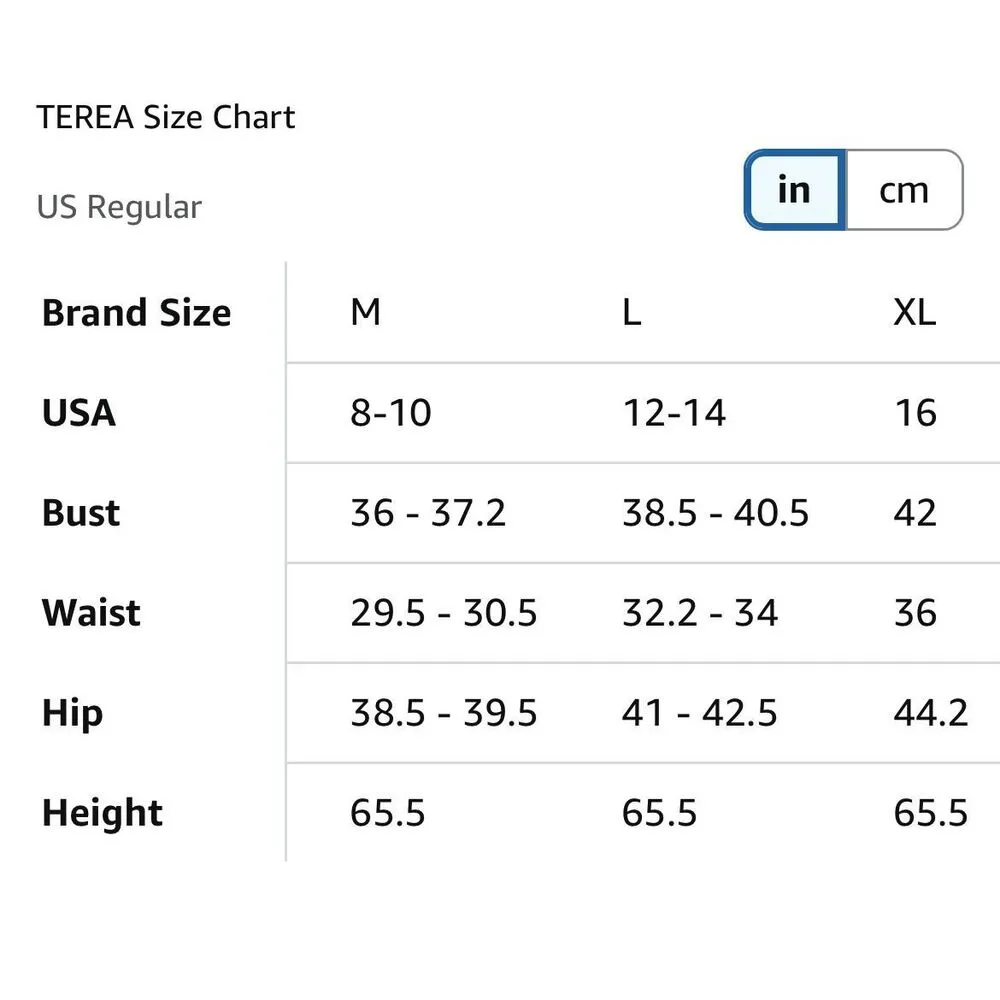The image size is (1000, 1000).
Task: Switch size units to inches
Action: (795, 190)
